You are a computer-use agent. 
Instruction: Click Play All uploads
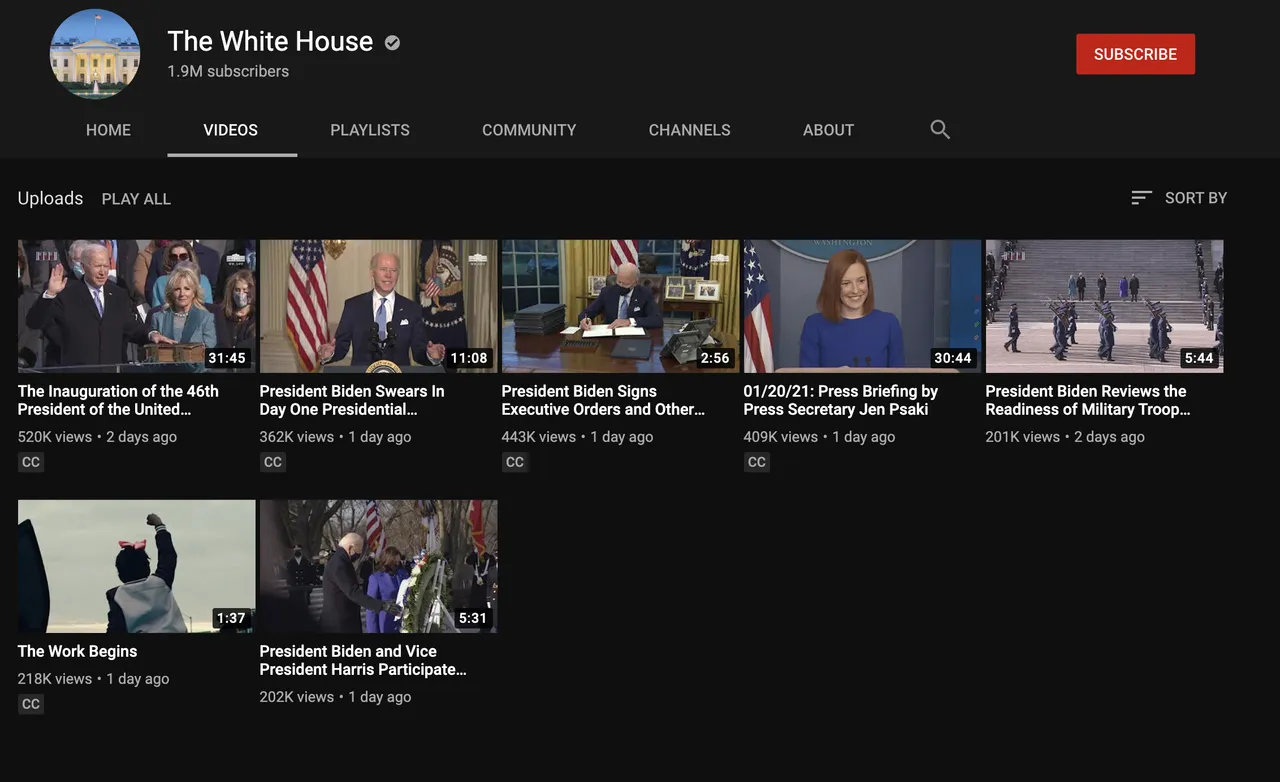136,199
